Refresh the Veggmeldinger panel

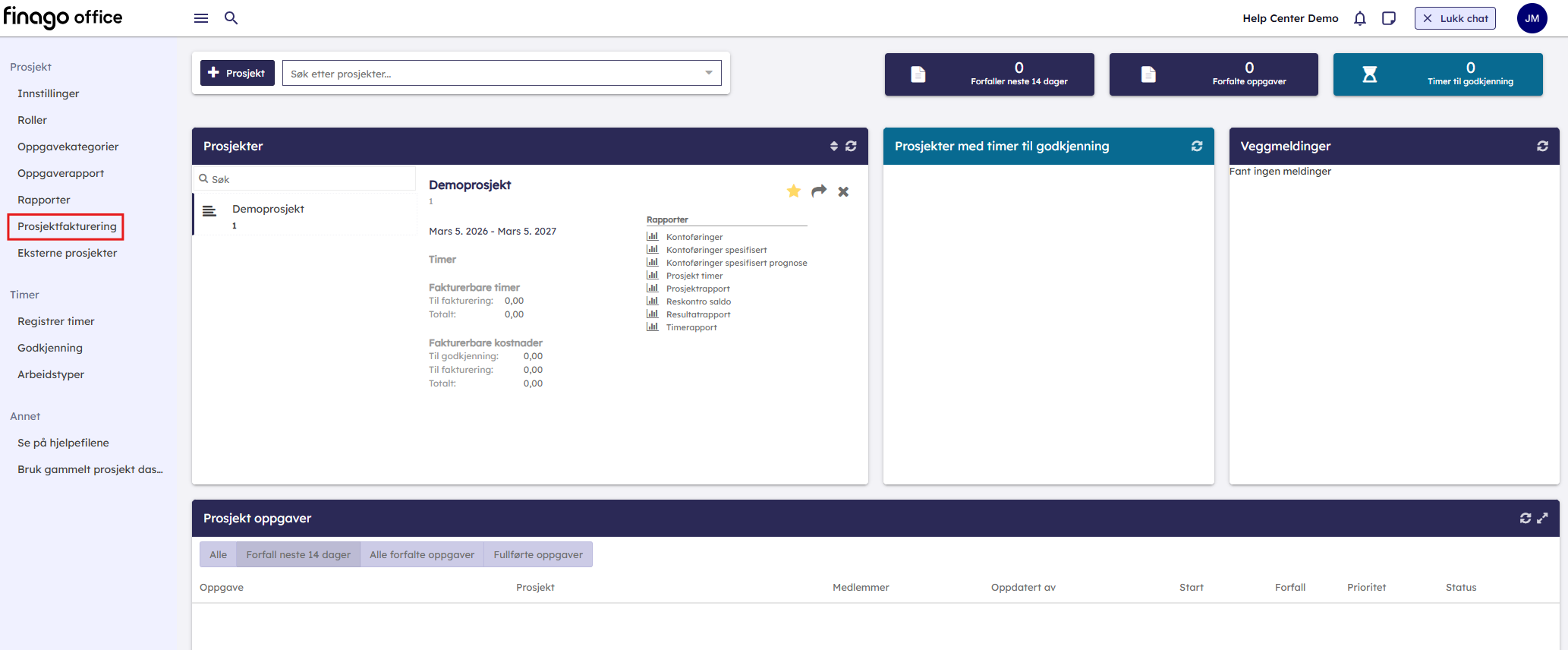click(1543, 146)
